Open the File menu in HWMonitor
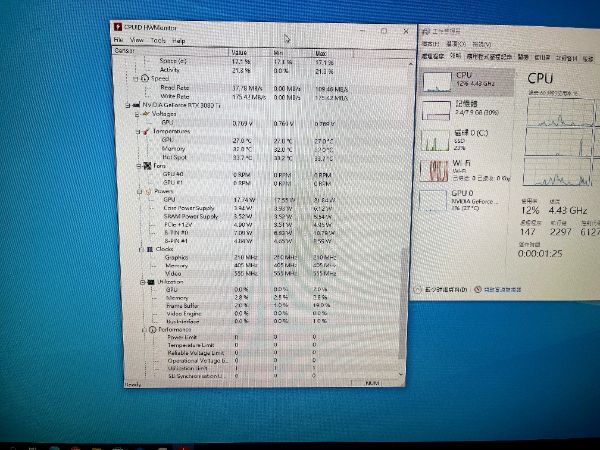 coord(118,39)
